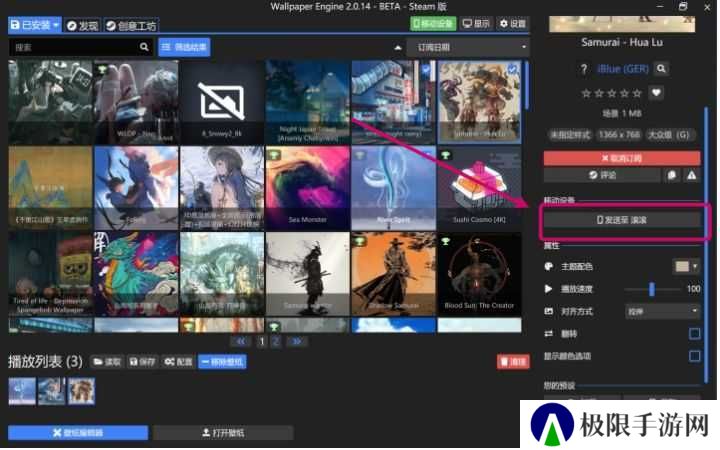
Task: Open the 显示 (Display) settings
Action: coord(476,23)
